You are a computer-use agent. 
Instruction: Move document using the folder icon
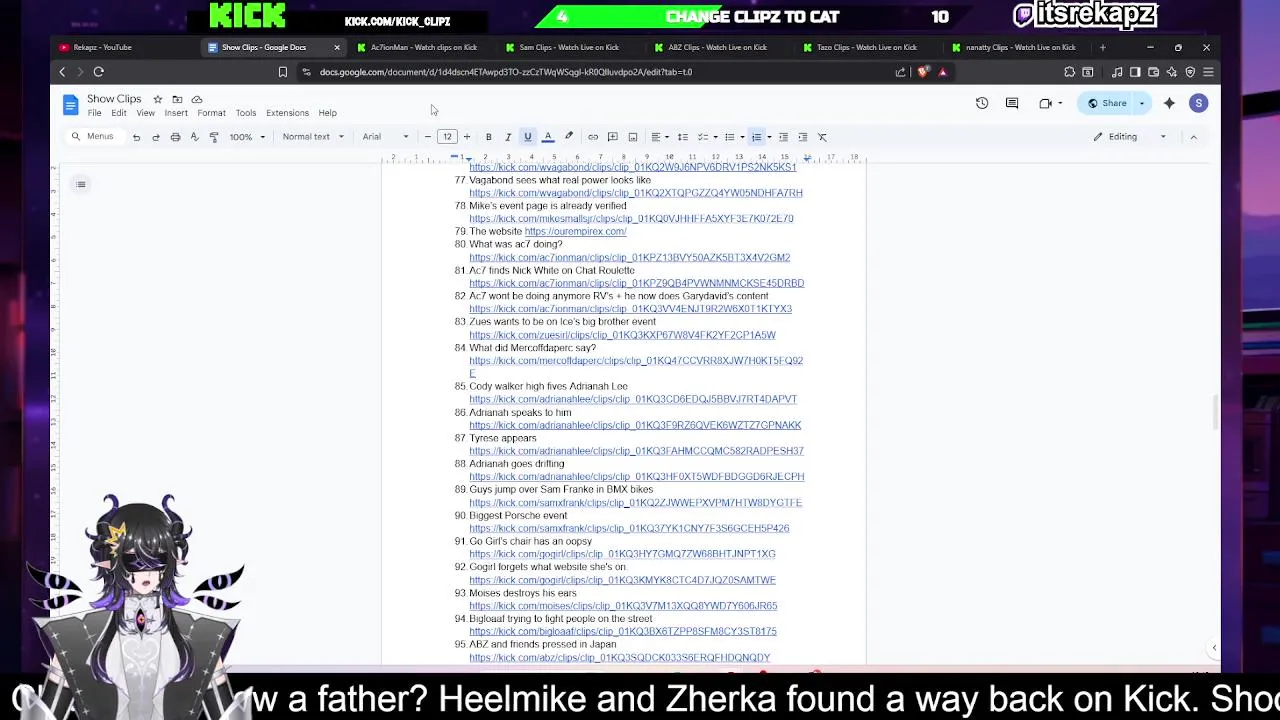point(177,99)
